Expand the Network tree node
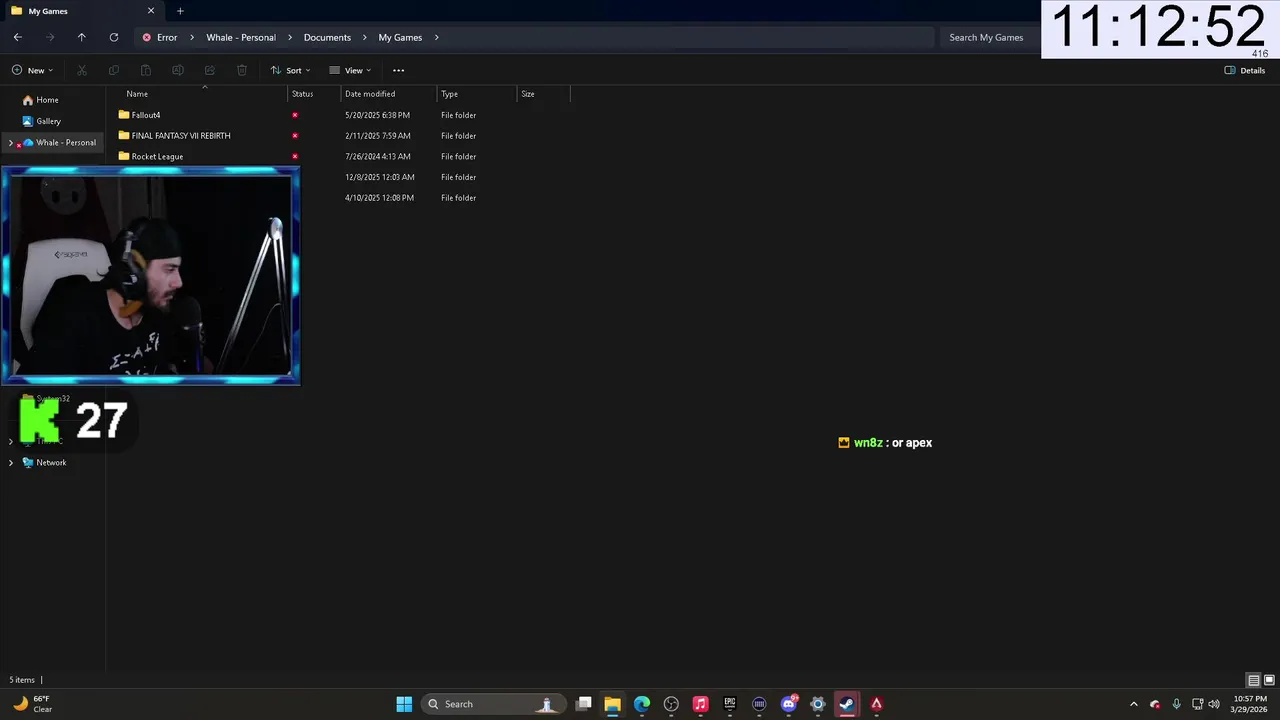1280x720 pixels. [11, 462]
